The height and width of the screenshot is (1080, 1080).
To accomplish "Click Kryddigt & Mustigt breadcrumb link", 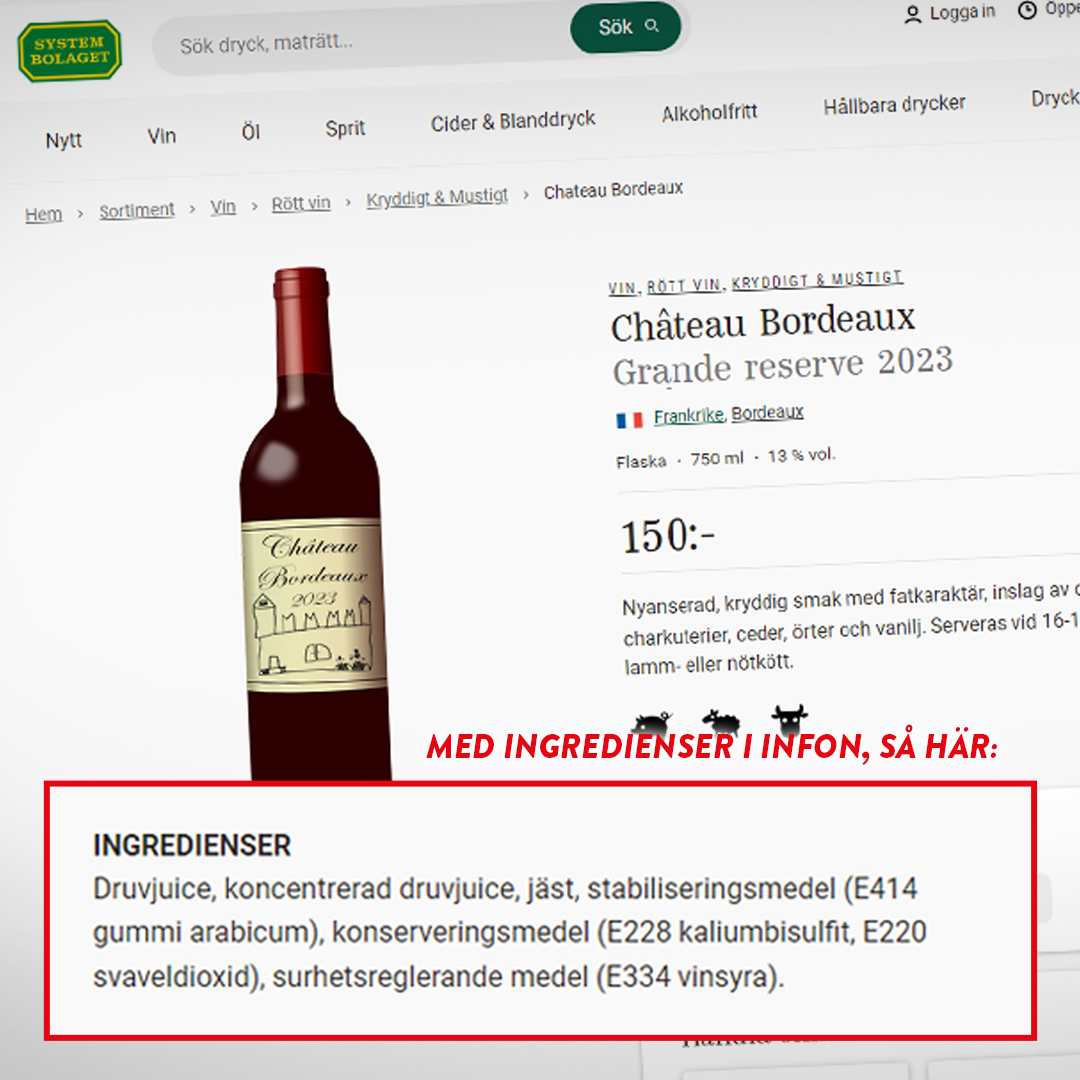I will 437,198.
